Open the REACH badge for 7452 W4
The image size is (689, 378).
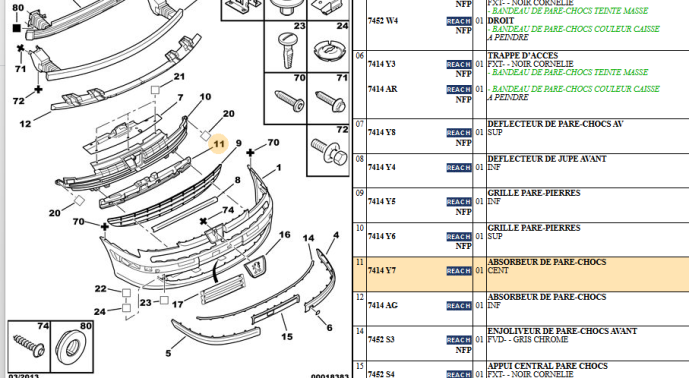point(459,21)
